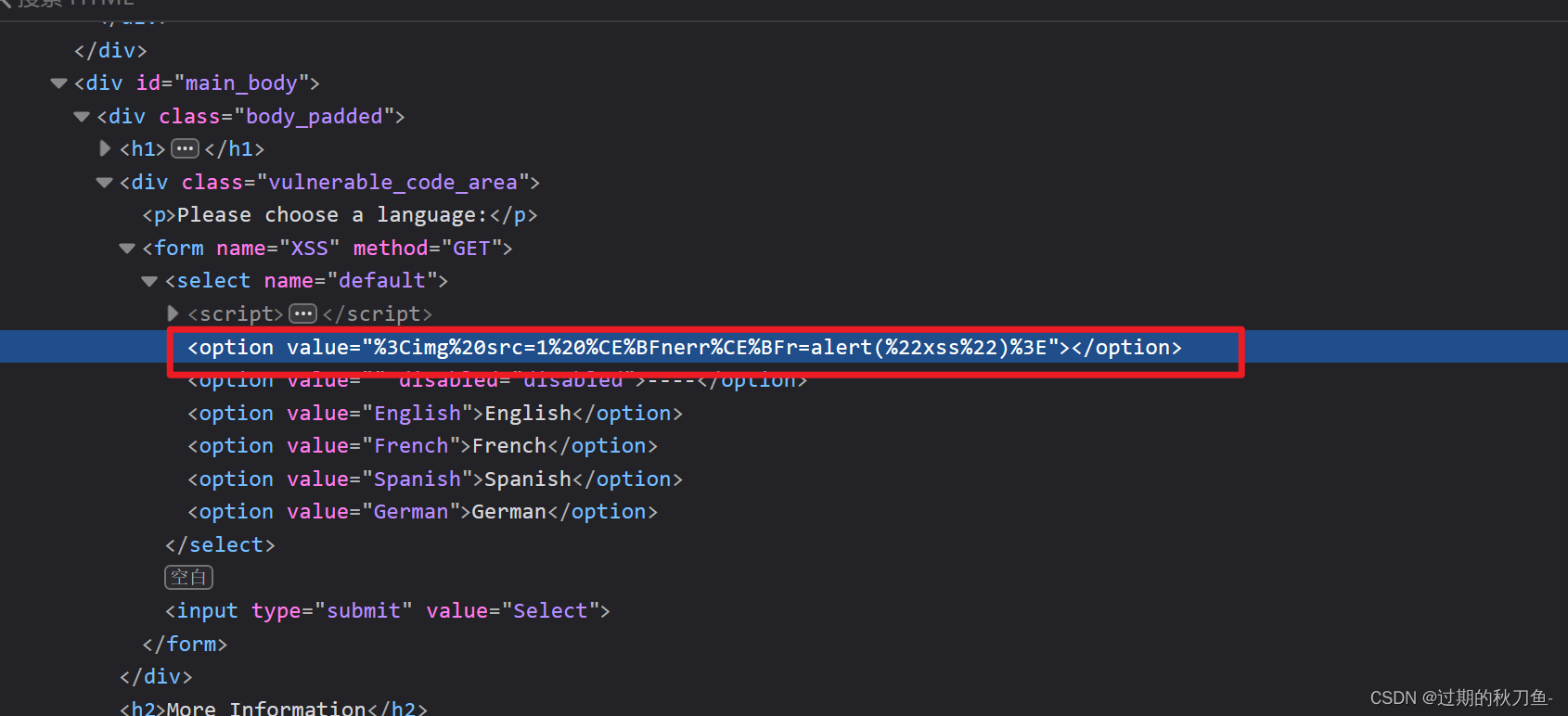Click the vulnerable_code_area class attribute
1568x716 pixels.
pyautogui.click(x=355, y=183)
